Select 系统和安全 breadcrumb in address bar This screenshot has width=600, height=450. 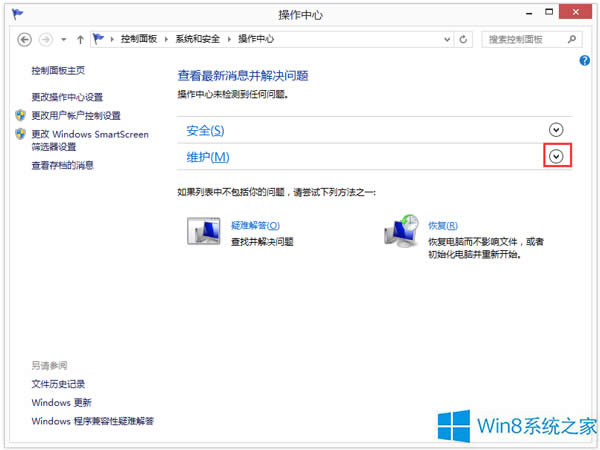(x=197, y=39)
